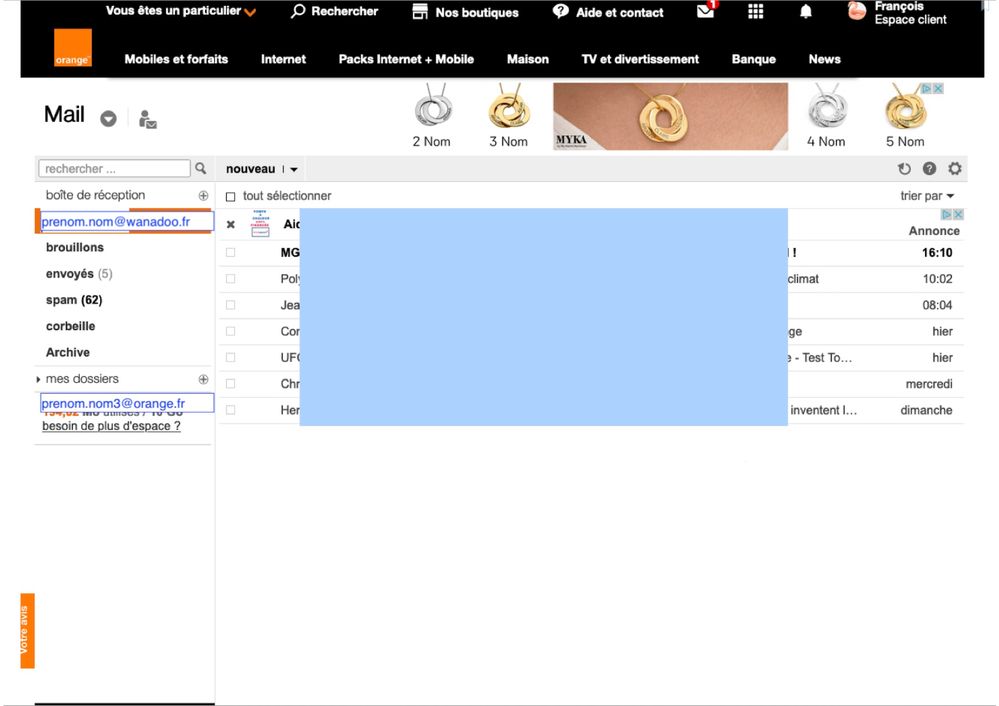Open mail settings gear icon
The width and height of the screenshot is (999, 706).
pos(954,169)
